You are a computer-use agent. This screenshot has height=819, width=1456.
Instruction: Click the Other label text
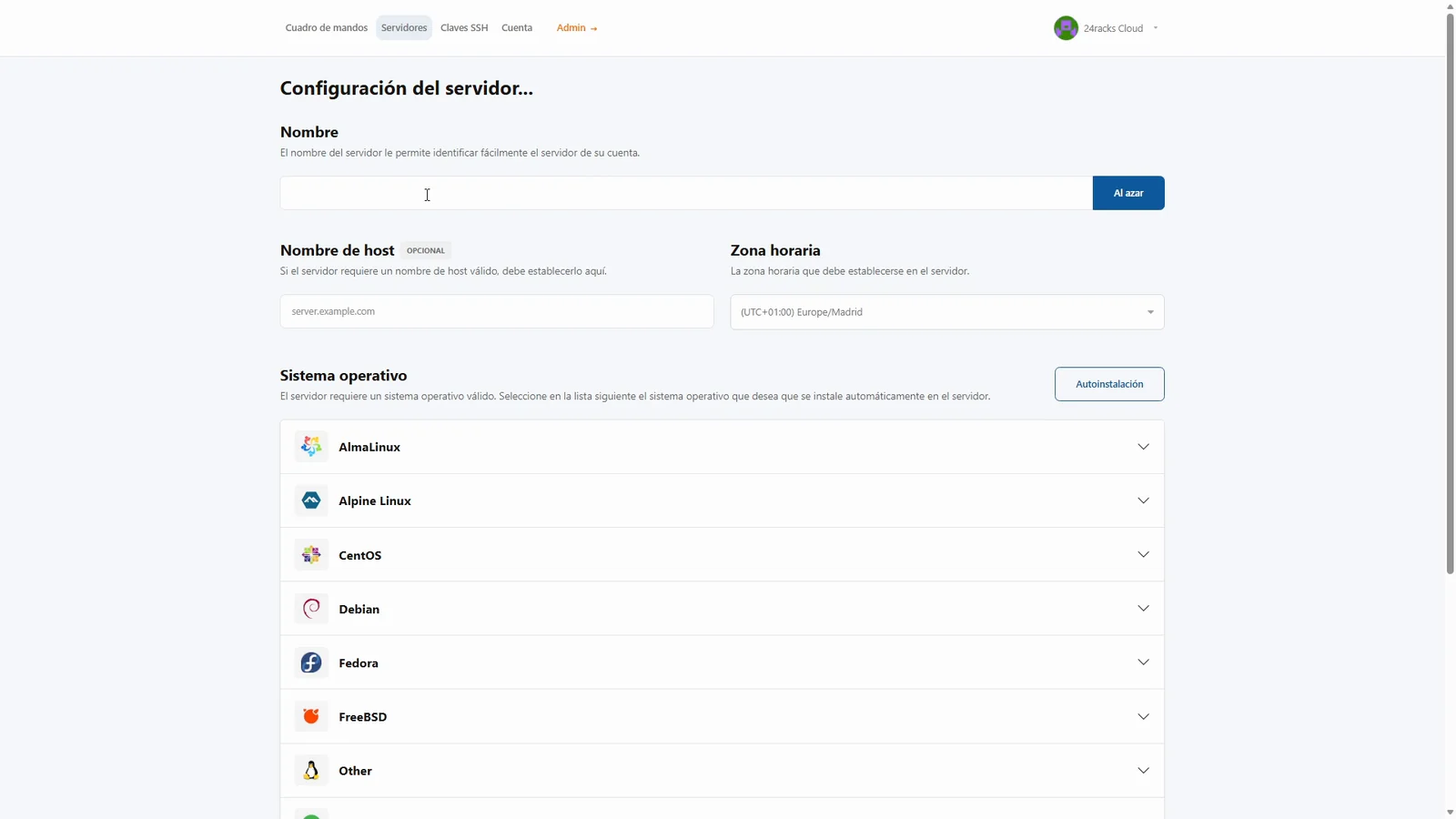pos(356,771)
